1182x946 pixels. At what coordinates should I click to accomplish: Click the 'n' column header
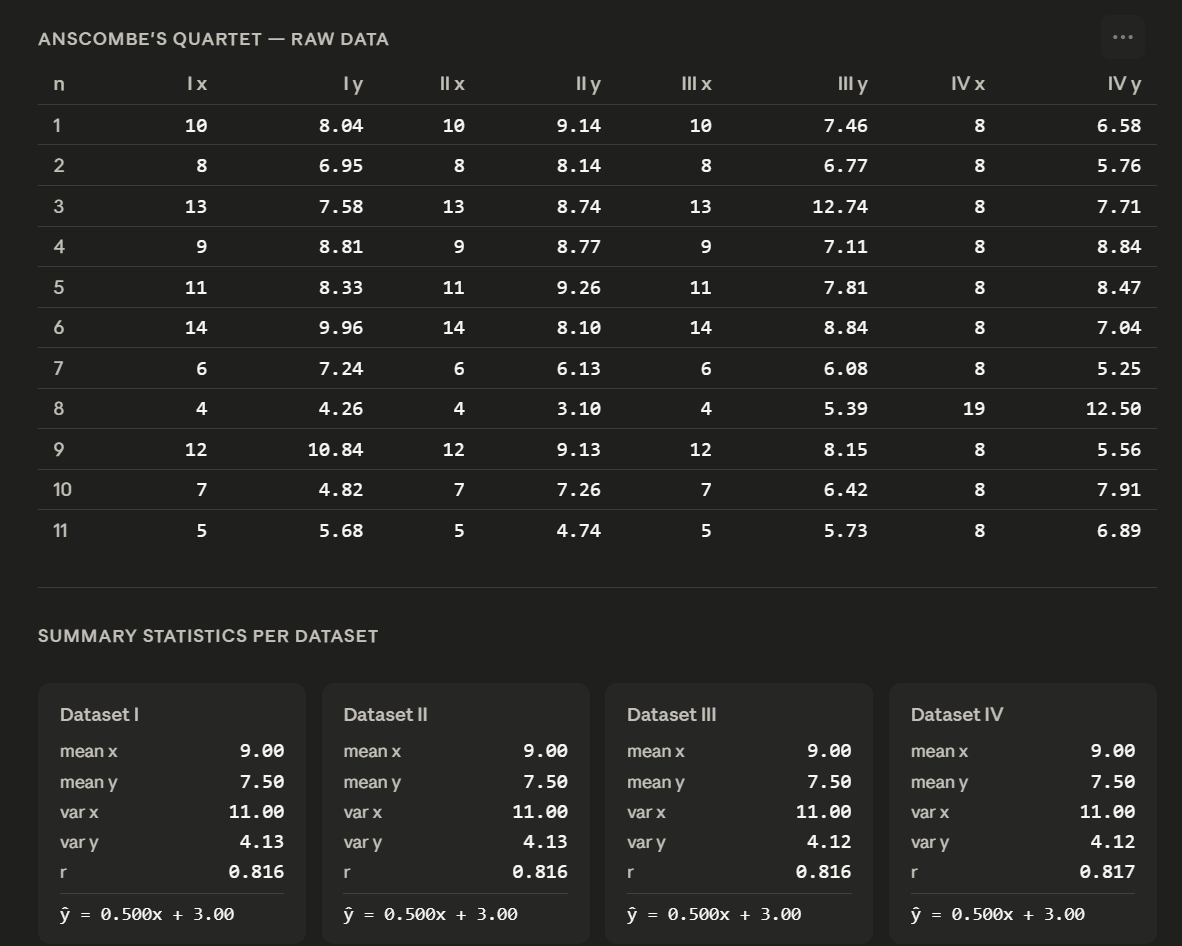59,84
